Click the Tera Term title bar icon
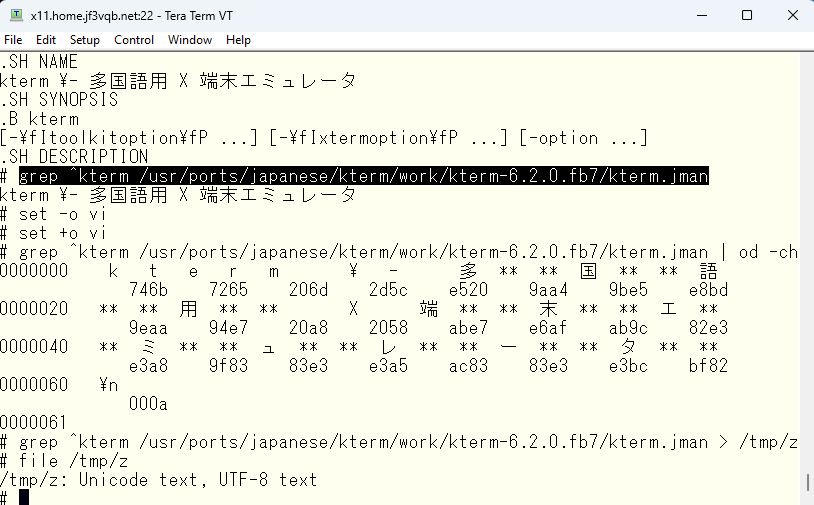Screen dimensions: 814x505 pyautogui.click(x=16, y=15)
